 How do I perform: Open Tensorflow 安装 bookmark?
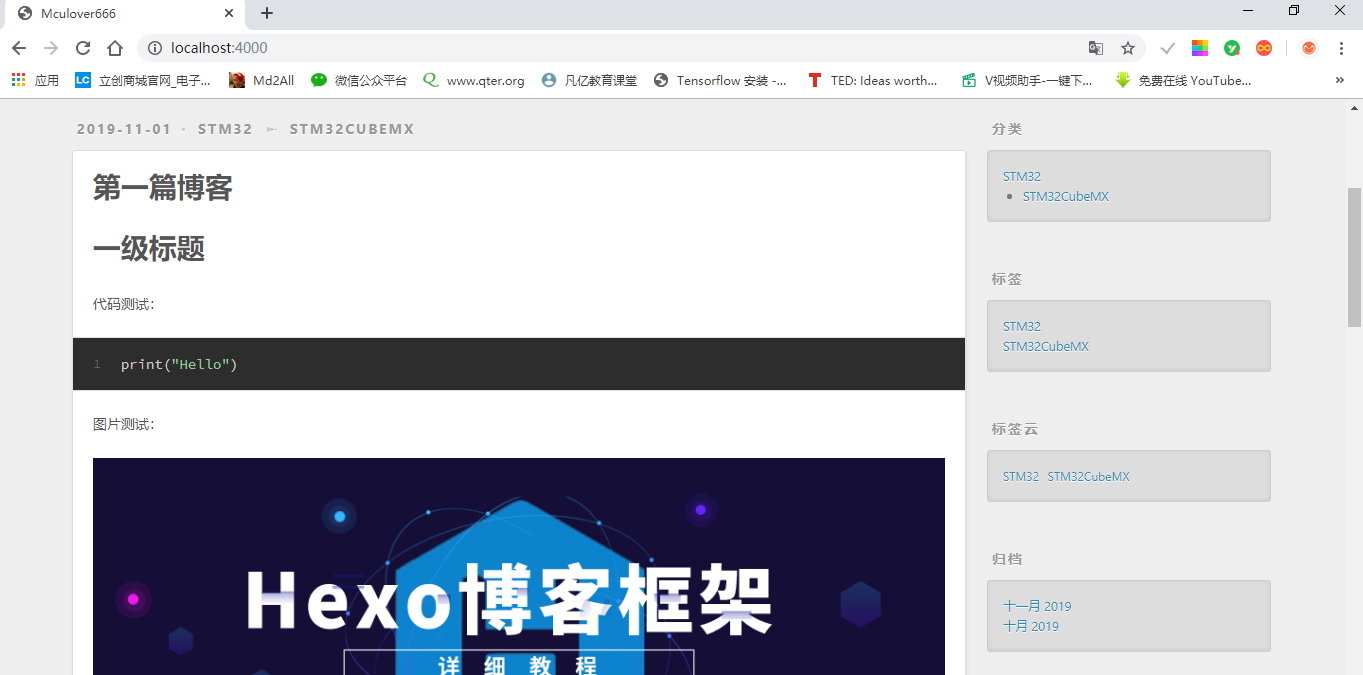pyautogui.click(x=721, y=80)
